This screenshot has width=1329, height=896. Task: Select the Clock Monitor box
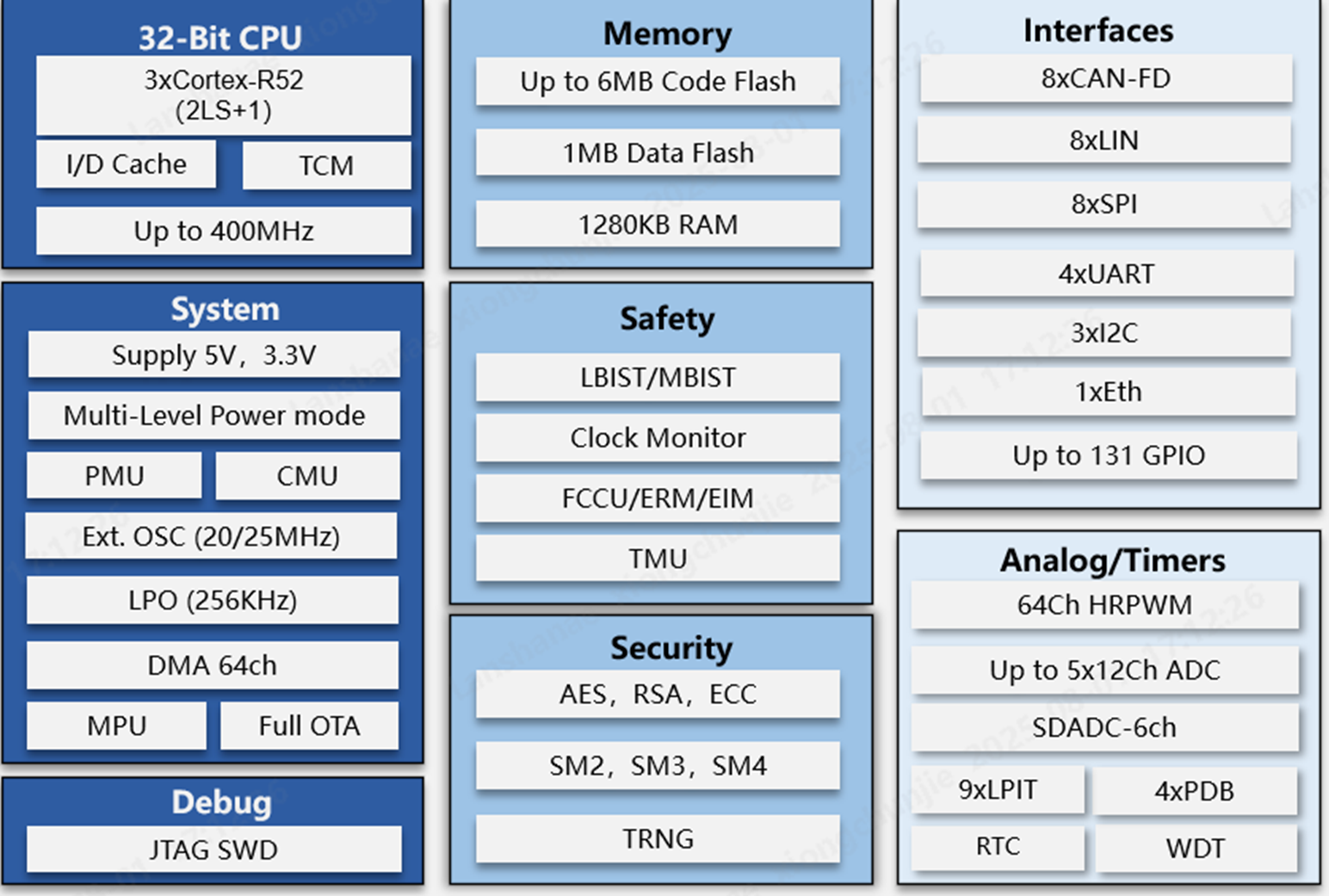tap(658, 437)
